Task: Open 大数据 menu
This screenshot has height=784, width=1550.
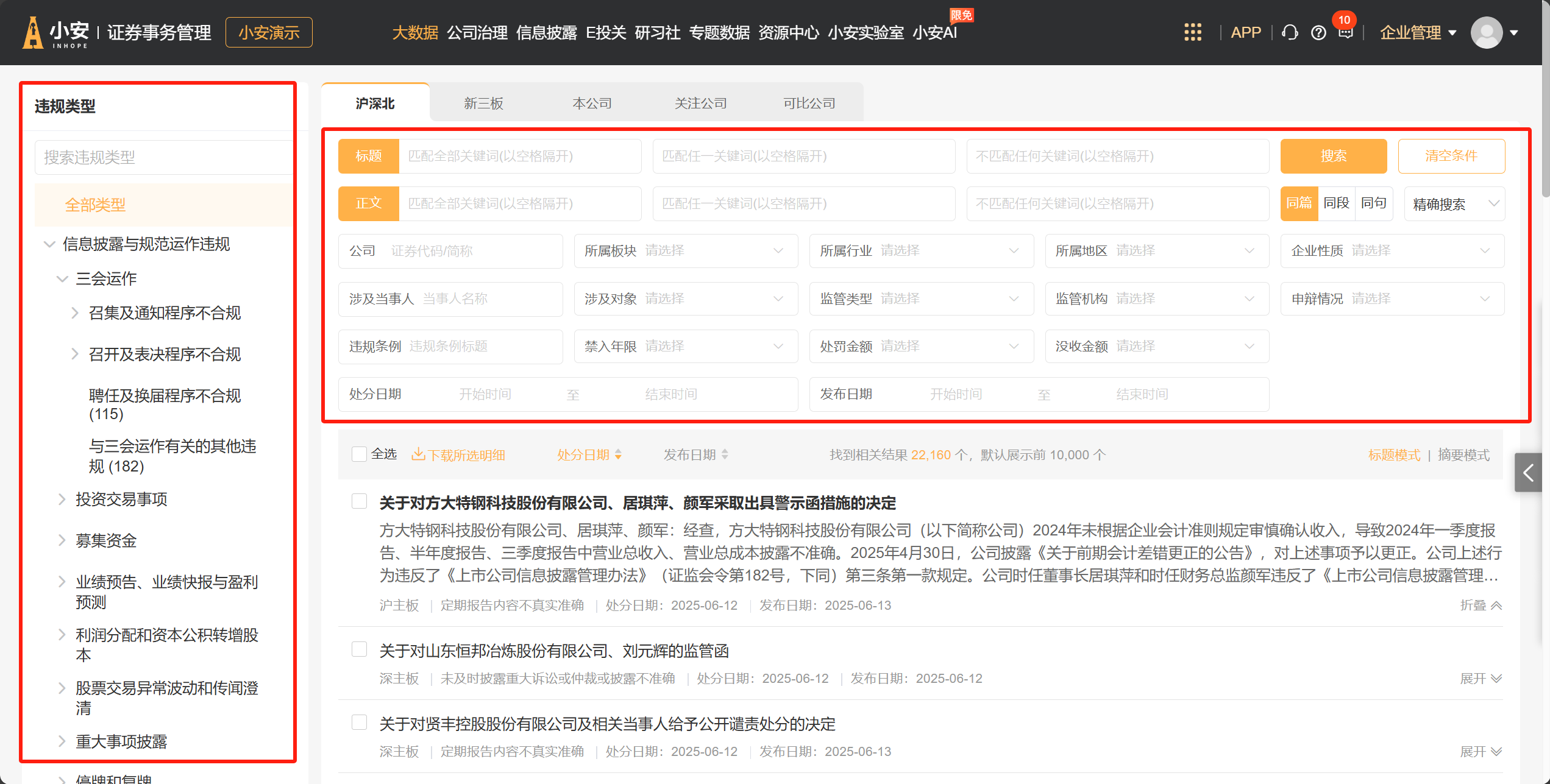Action: coord(415,33)
